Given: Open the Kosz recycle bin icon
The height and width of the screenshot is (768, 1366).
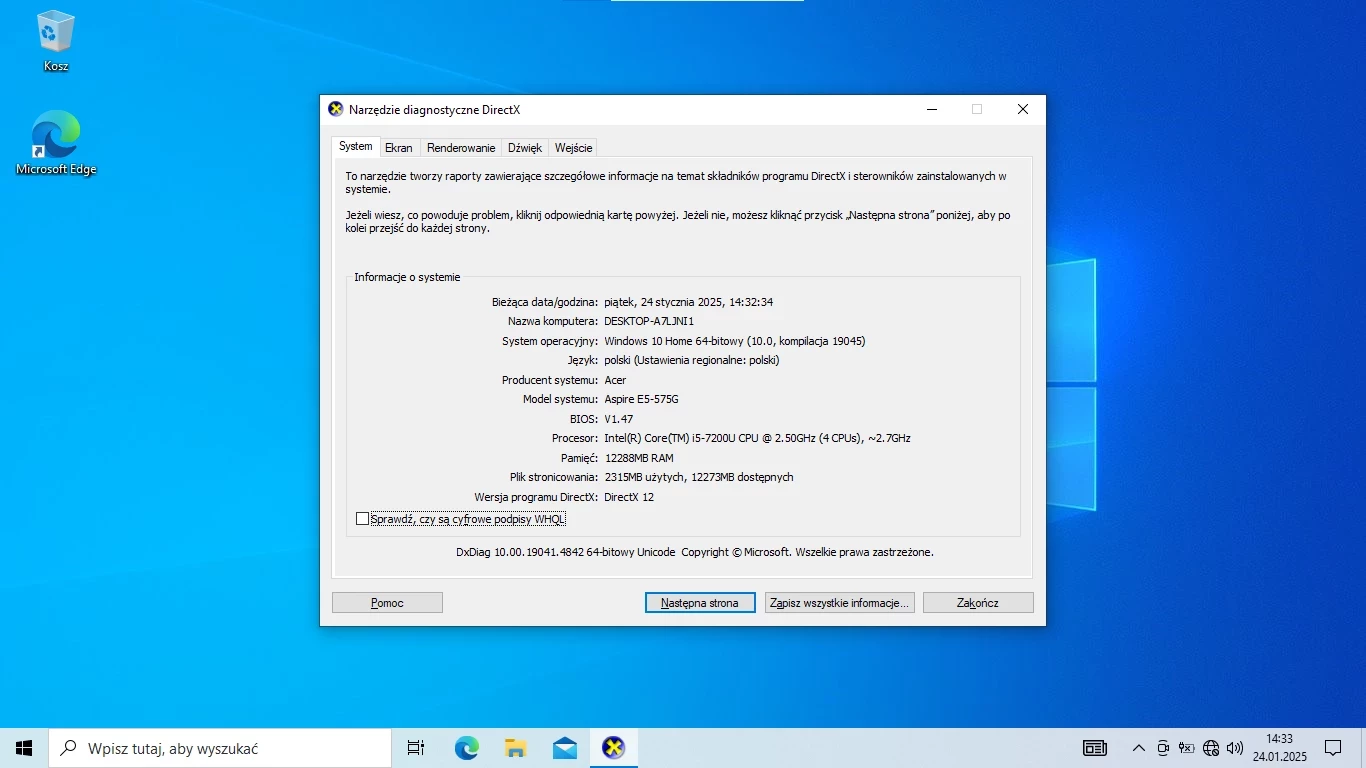Looking at the screenshot, I should pos(56,42).
